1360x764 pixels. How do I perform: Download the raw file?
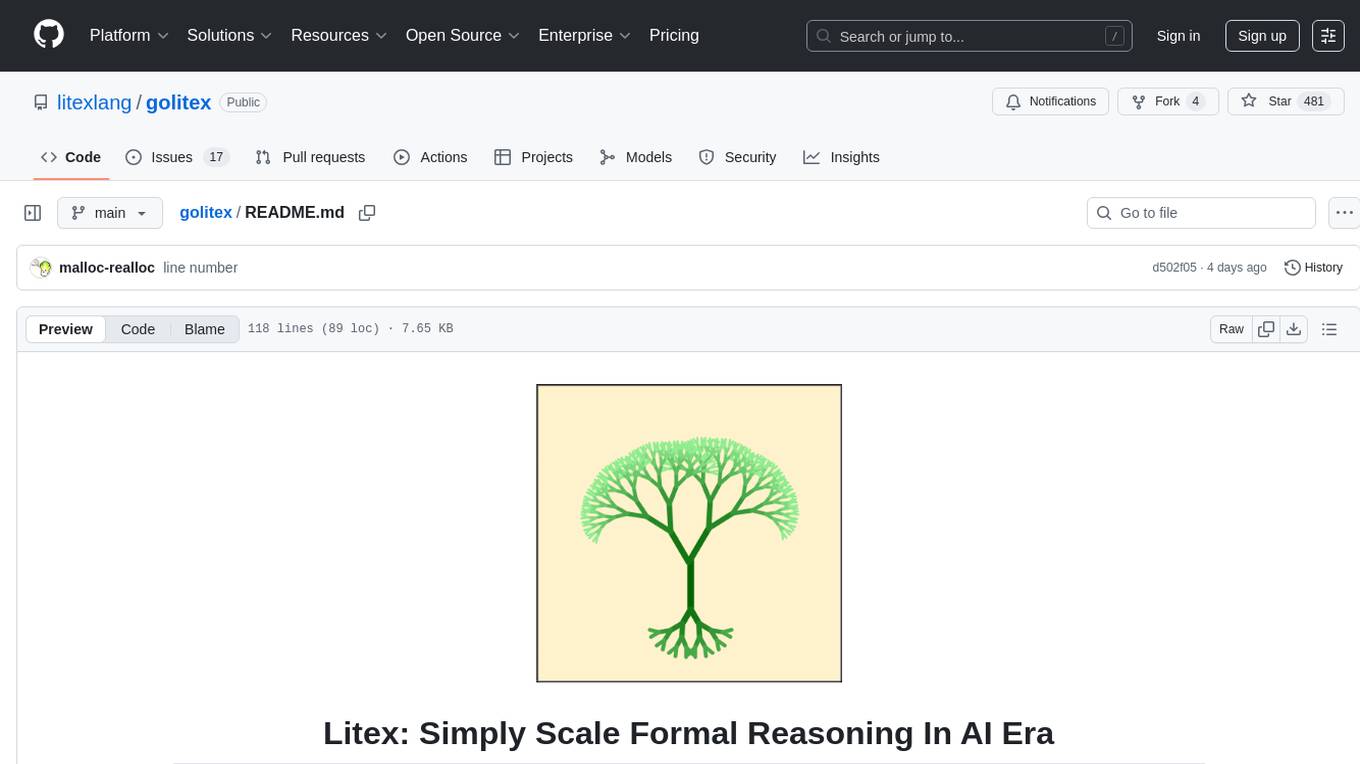1293,329
